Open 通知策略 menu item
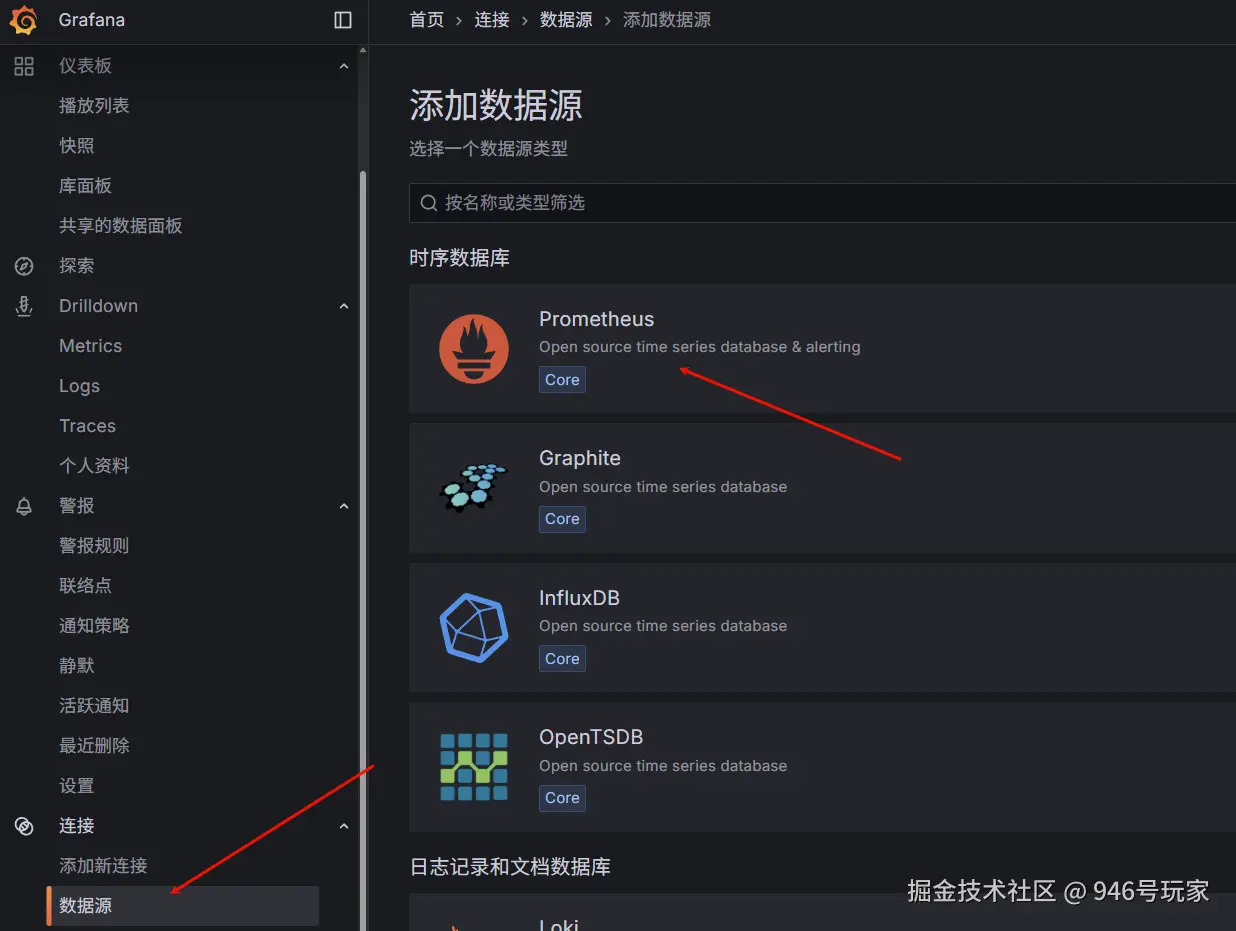 94,626
